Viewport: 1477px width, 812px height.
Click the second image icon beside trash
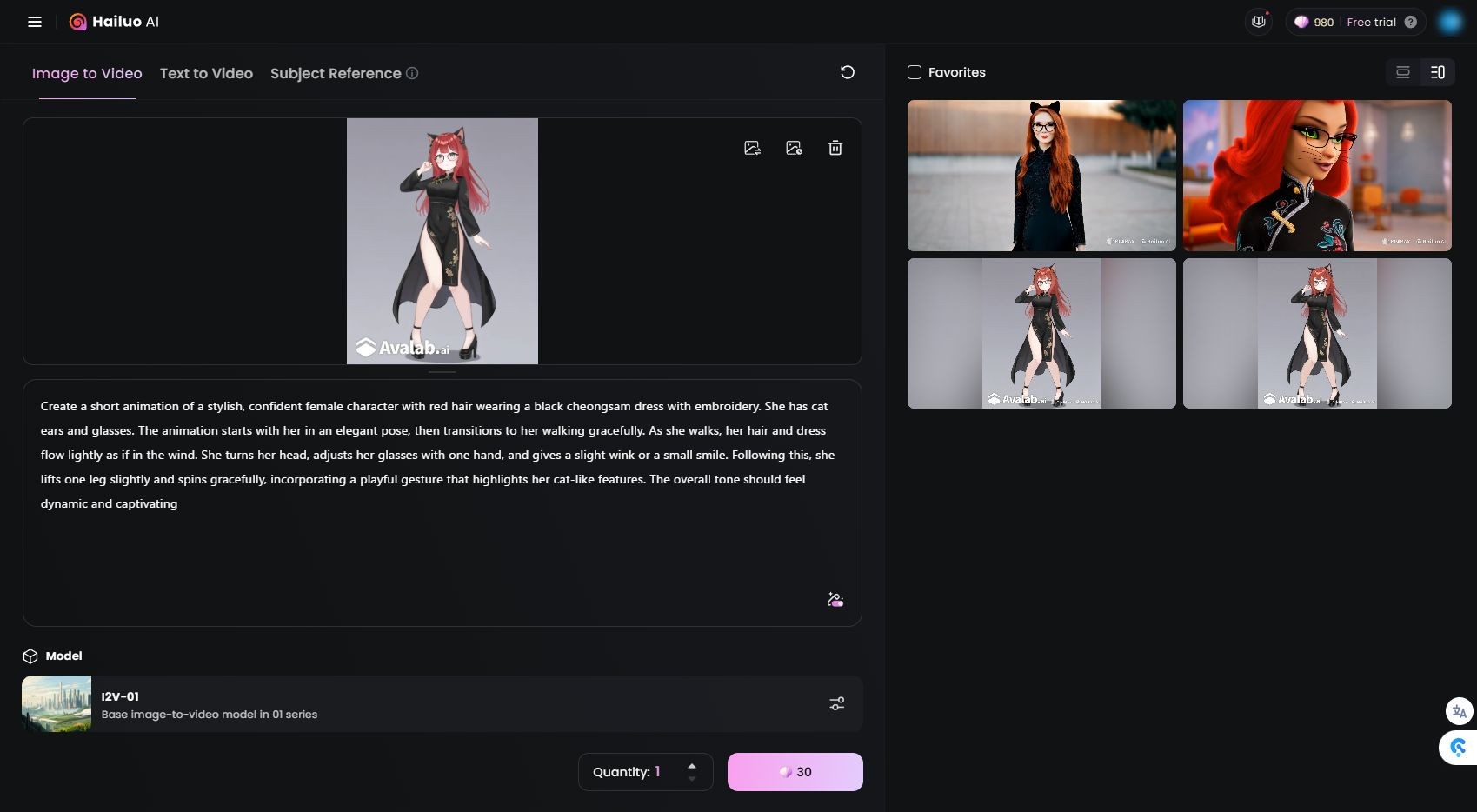[794, 148]
